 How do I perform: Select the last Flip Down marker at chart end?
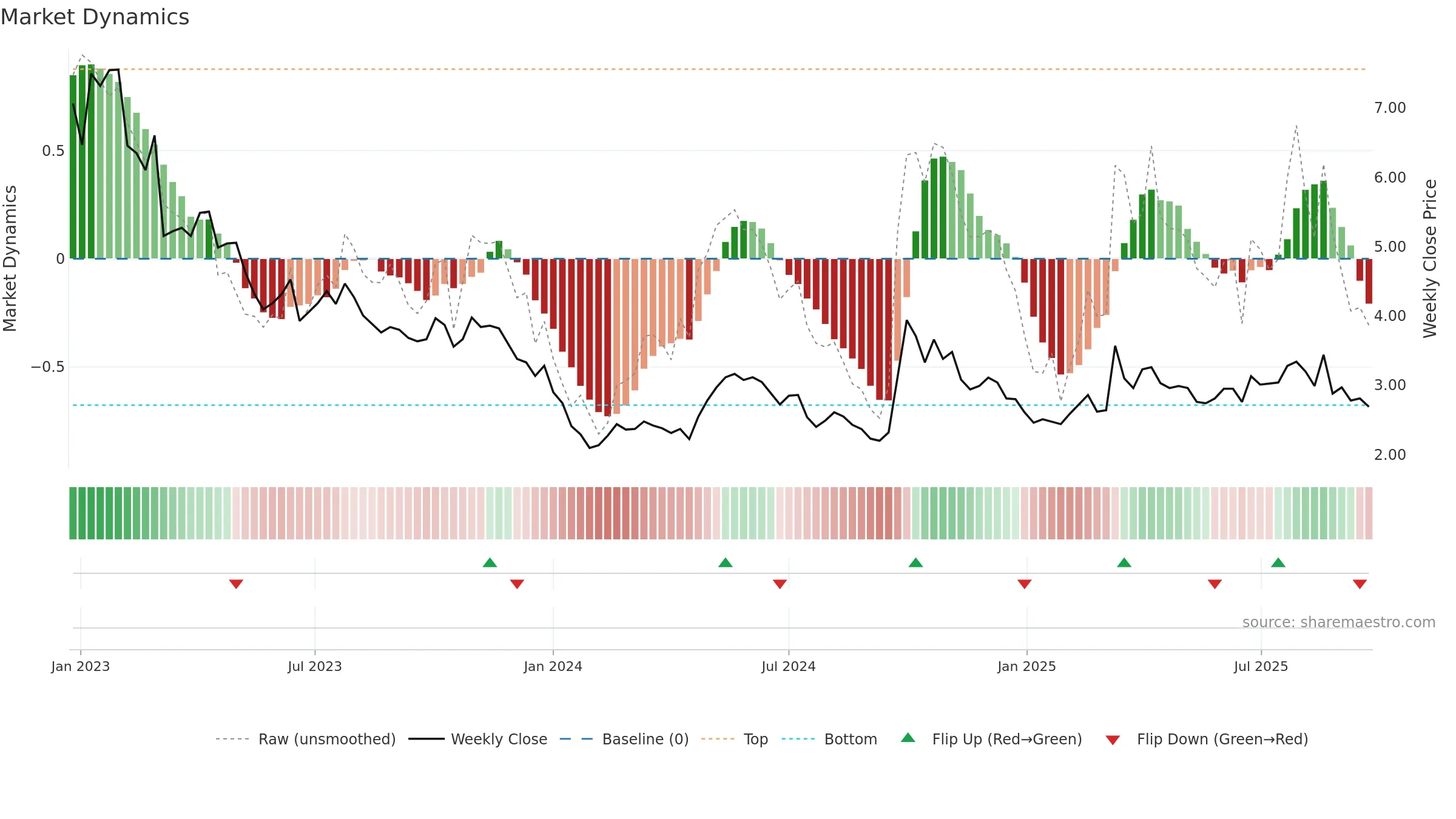[1359, 584]
